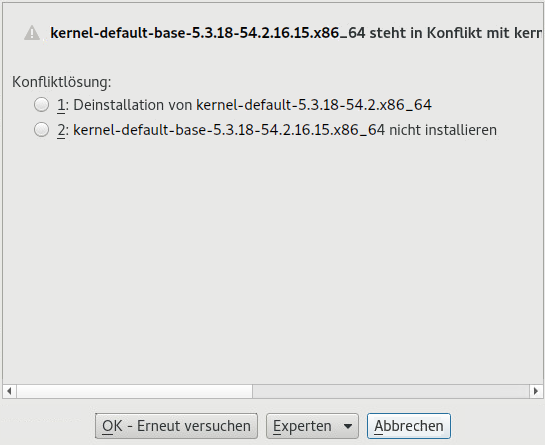
Task: Click the 'Deinstallation von' text in option 1
Action: [132, 105]
